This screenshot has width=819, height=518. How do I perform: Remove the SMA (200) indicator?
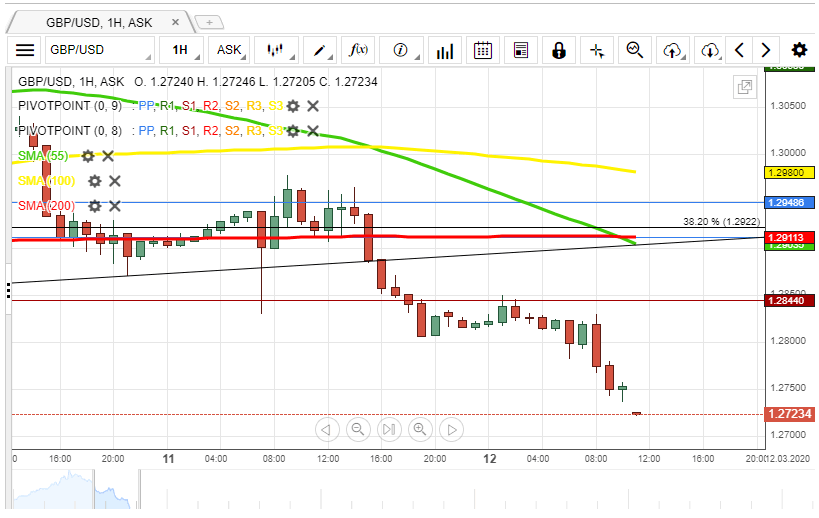click(114, 206)
